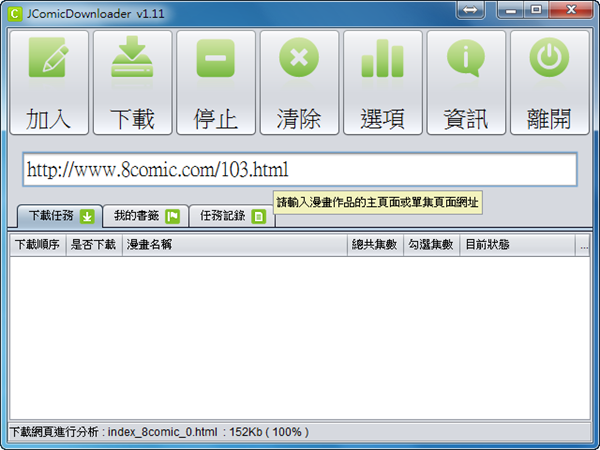
Task: Maximize the JComicDownloader window
Action: pyautogui.click(x=536, y=10)
